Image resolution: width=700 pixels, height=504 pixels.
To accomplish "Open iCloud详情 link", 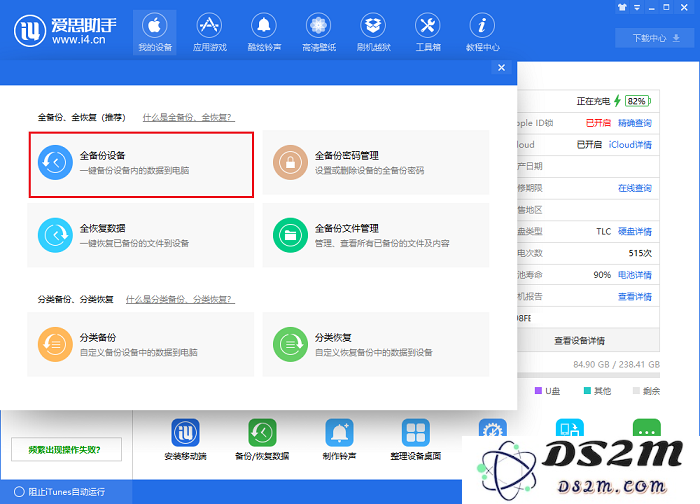I will point(630,145).
